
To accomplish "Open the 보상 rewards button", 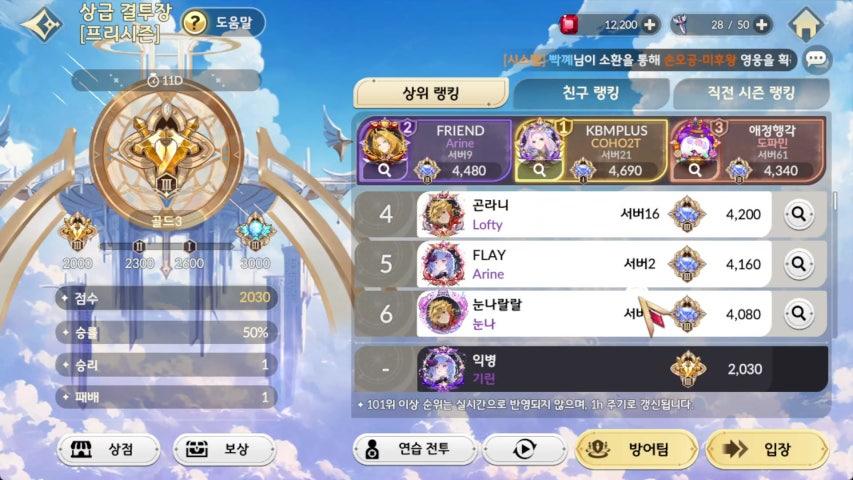I will click(x=224, y=450).
